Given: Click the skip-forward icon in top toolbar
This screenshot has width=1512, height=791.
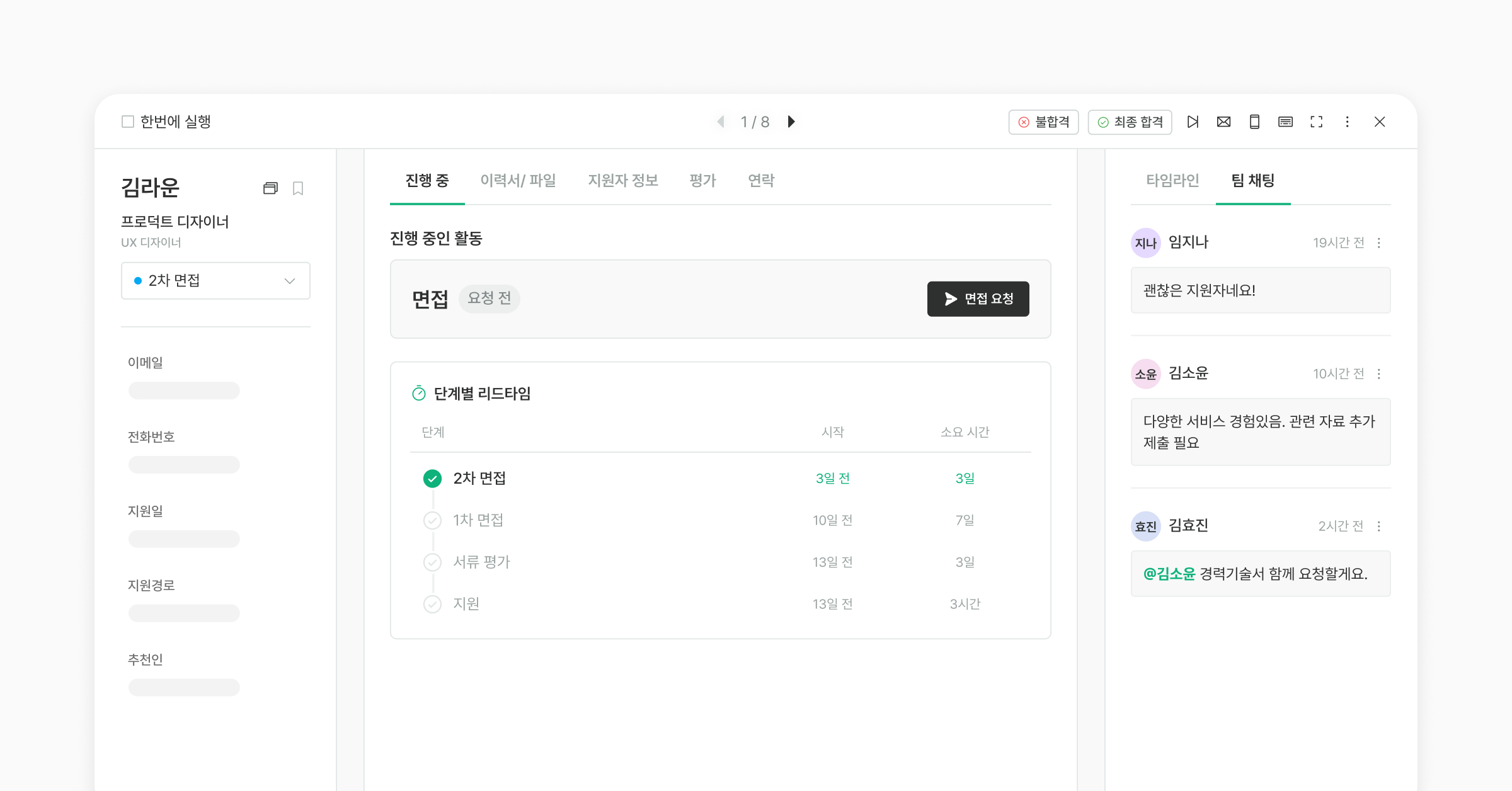Looking at the screenshot, I should pos(1193,122).
